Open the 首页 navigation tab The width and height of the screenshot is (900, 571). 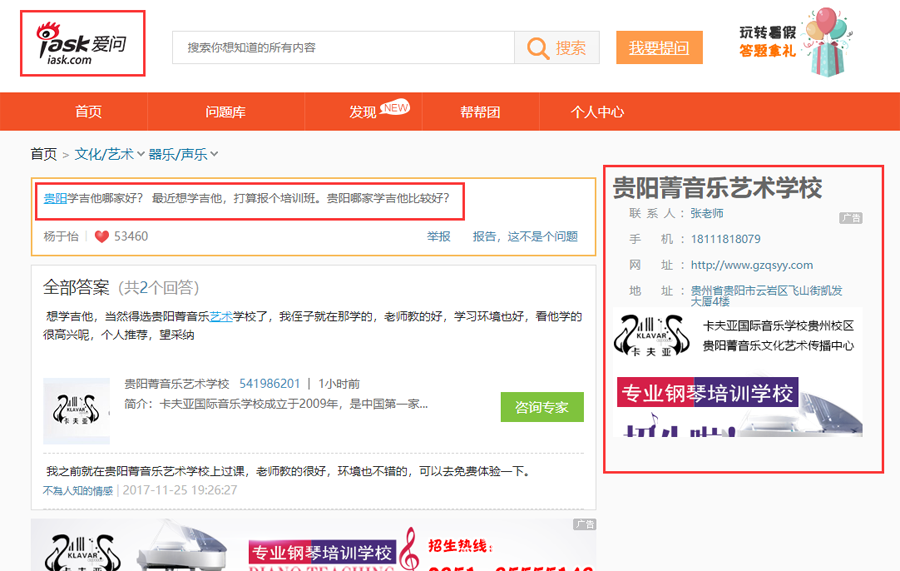pyautogui.click(x=88, y=112)
